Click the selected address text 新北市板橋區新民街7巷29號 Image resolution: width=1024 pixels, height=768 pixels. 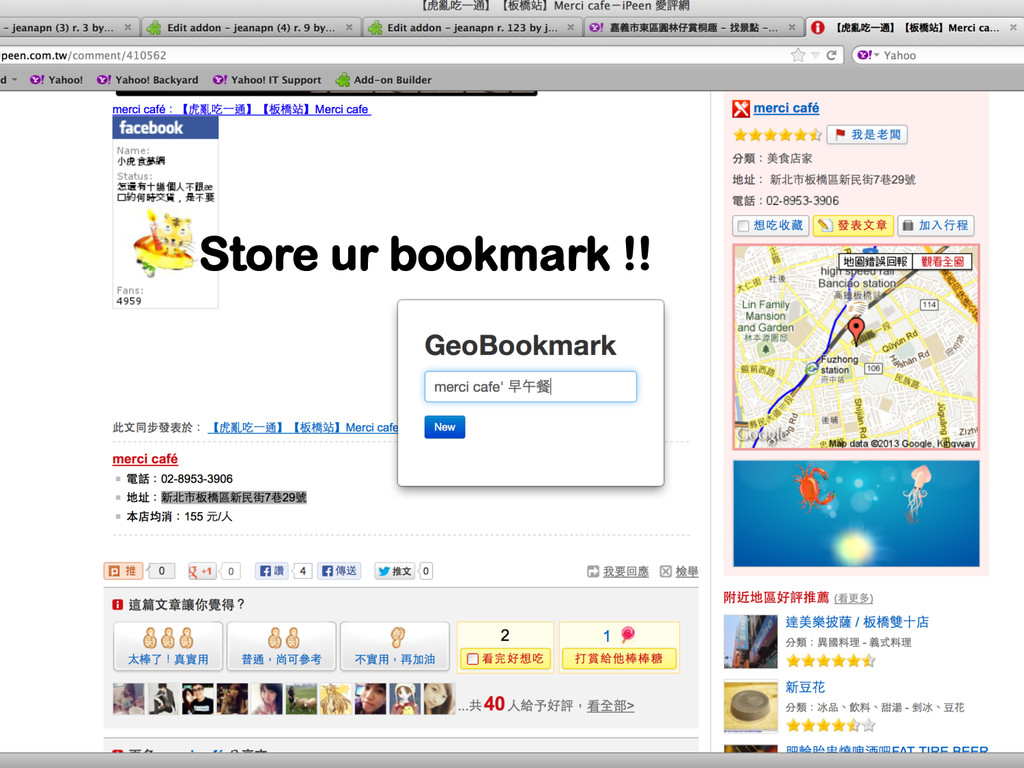(234, 498)
